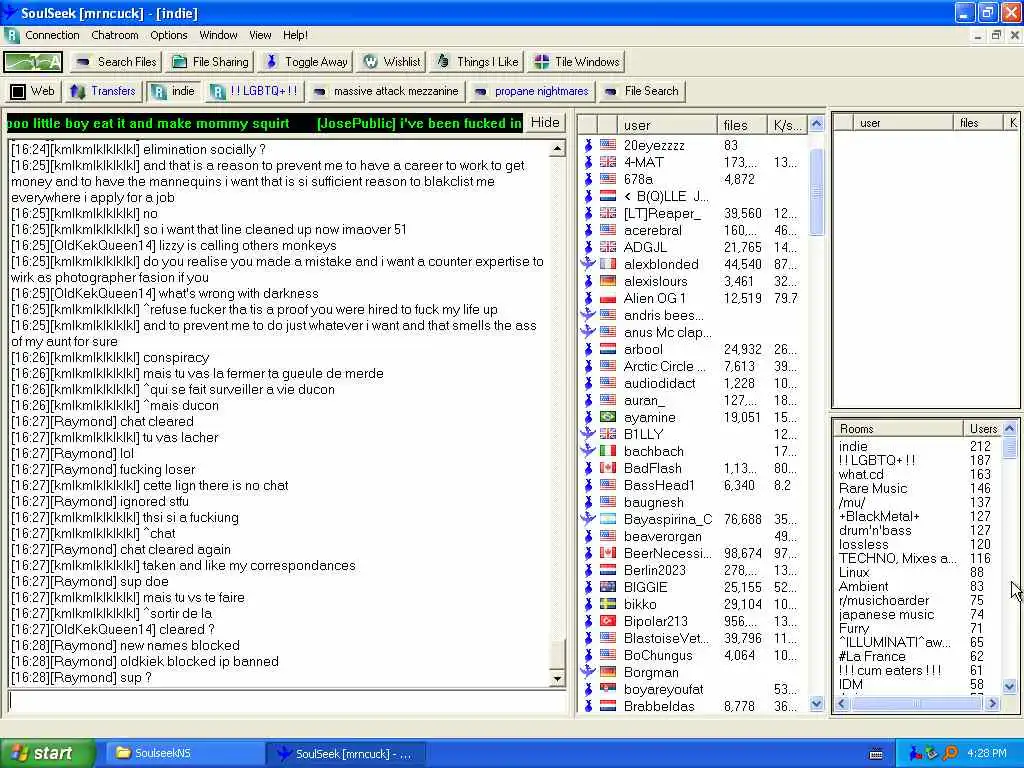Switch to the Web tab
Viewport: 1024px width, 768px height.
point(33,91)
